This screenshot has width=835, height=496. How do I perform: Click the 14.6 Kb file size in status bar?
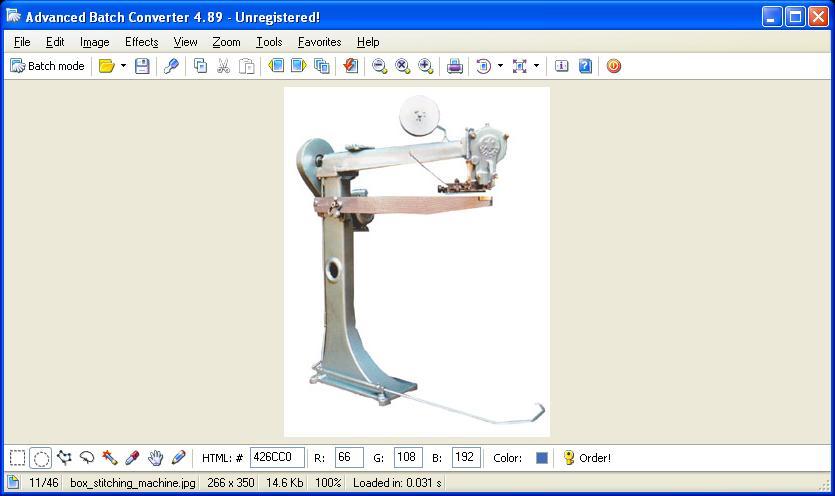(285, 483)
